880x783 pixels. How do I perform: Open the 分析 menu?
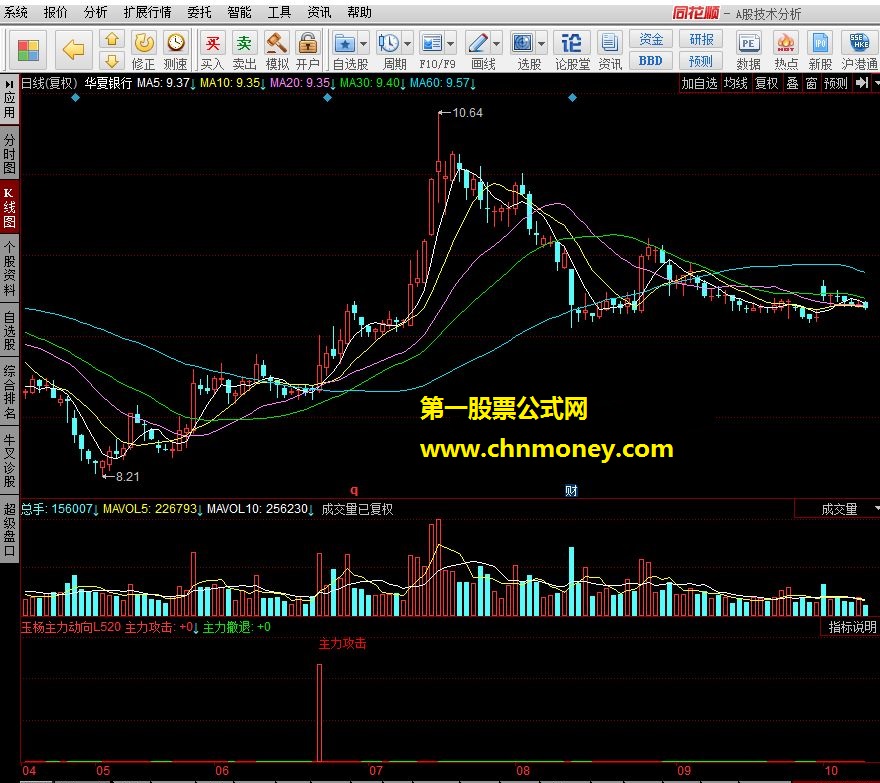95,12
